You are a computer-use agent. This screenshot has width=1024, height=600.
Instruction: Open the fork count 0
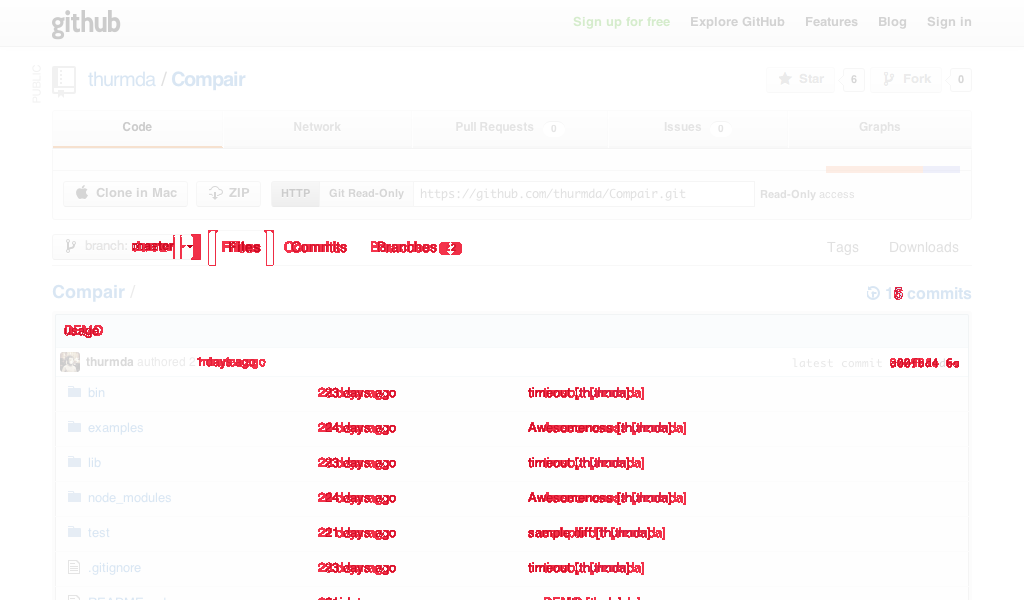tap(961, 79)
